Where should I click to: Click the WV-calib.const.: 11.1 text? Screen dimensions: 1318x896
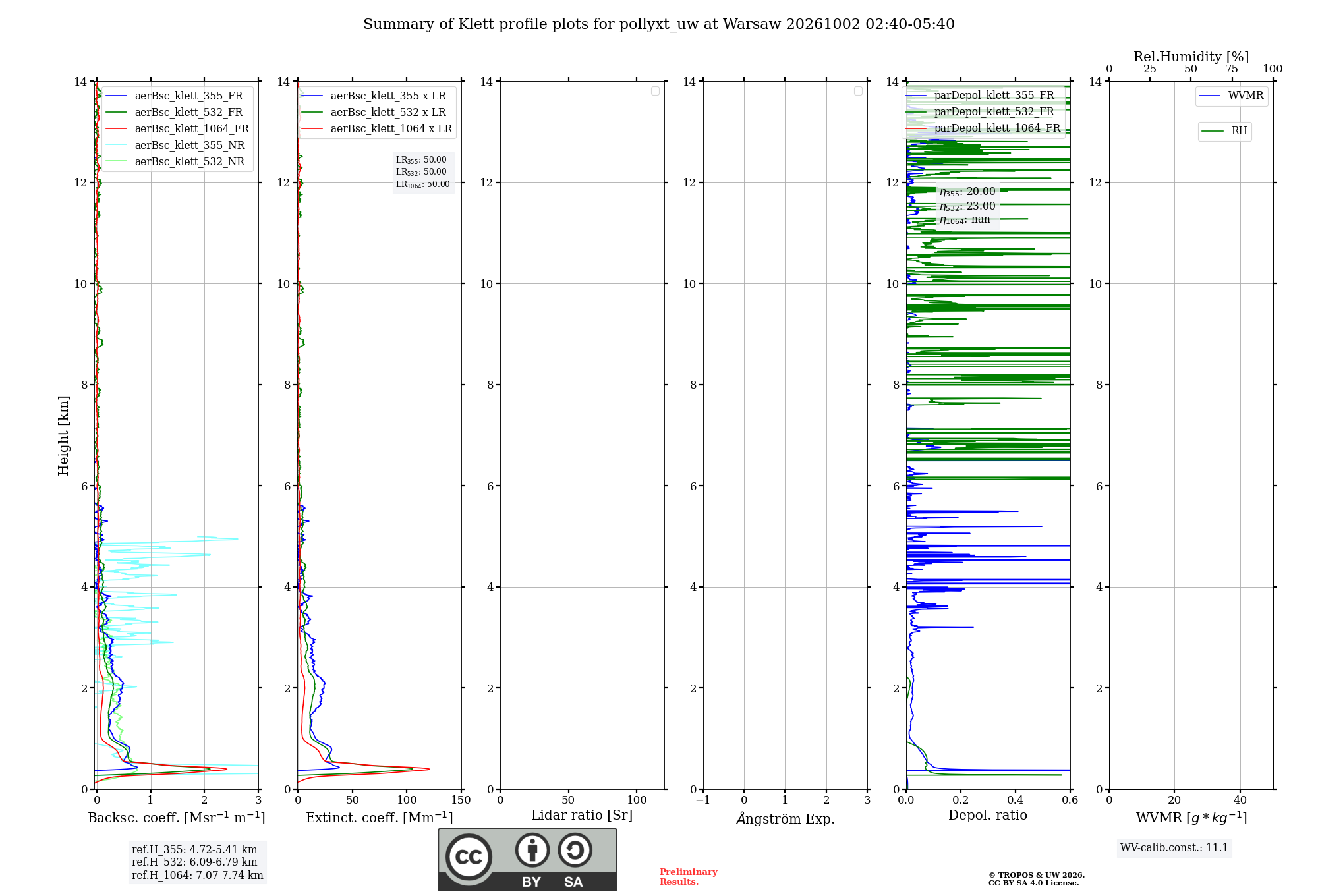coord(1174,848)
